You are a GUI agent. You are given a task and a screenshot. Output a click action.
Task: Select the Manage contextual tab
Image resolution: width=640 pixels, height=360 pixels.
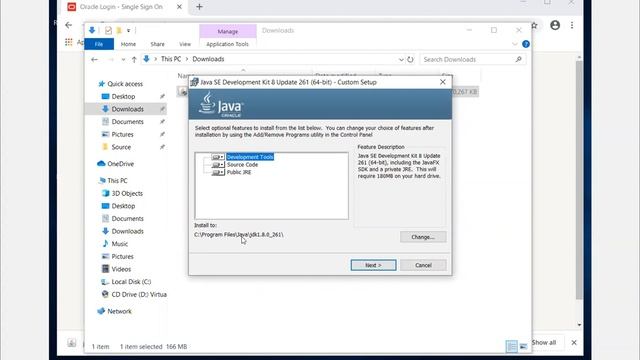coord(228,31)
